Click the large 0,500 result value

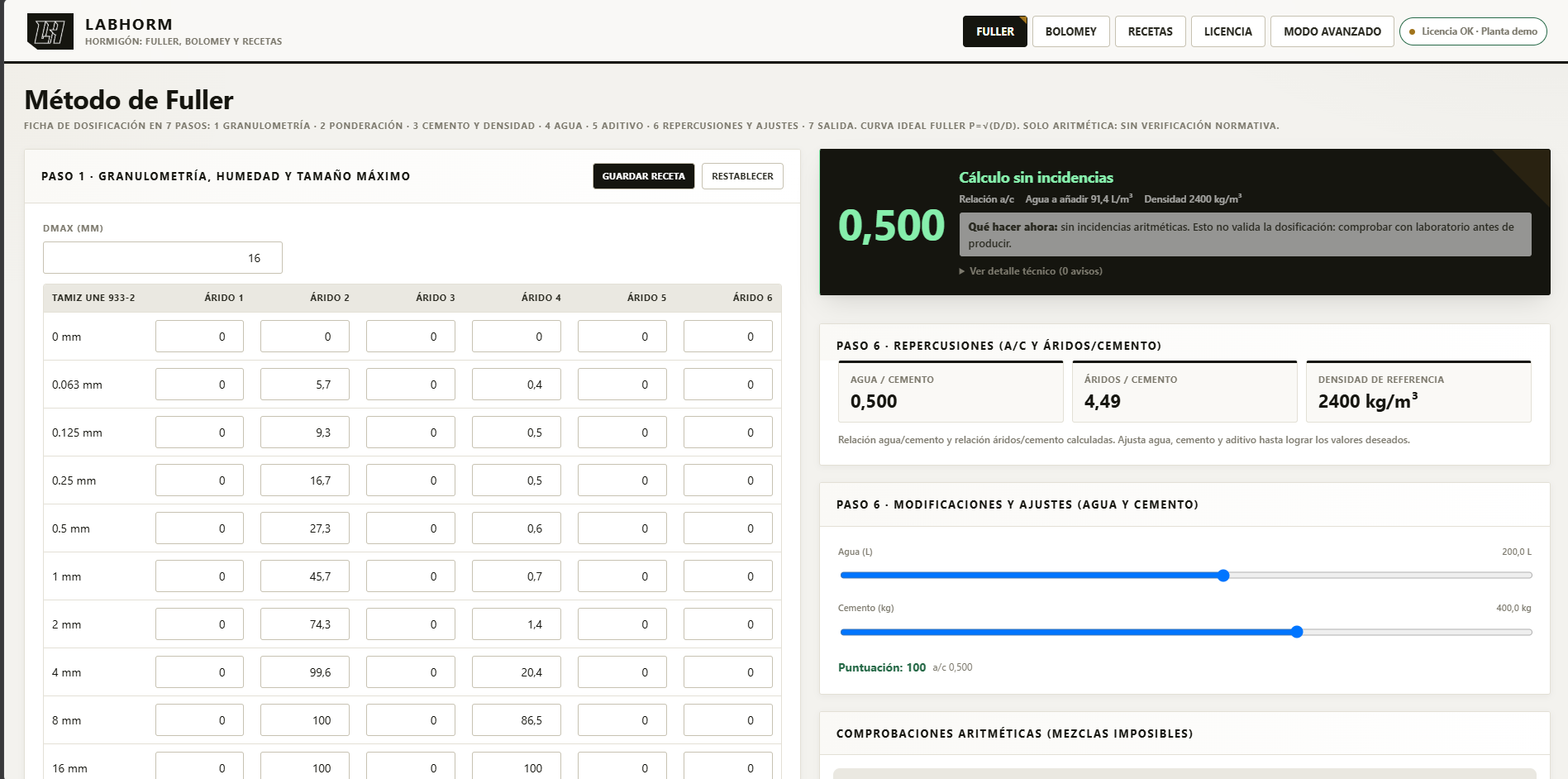point(891,226)
